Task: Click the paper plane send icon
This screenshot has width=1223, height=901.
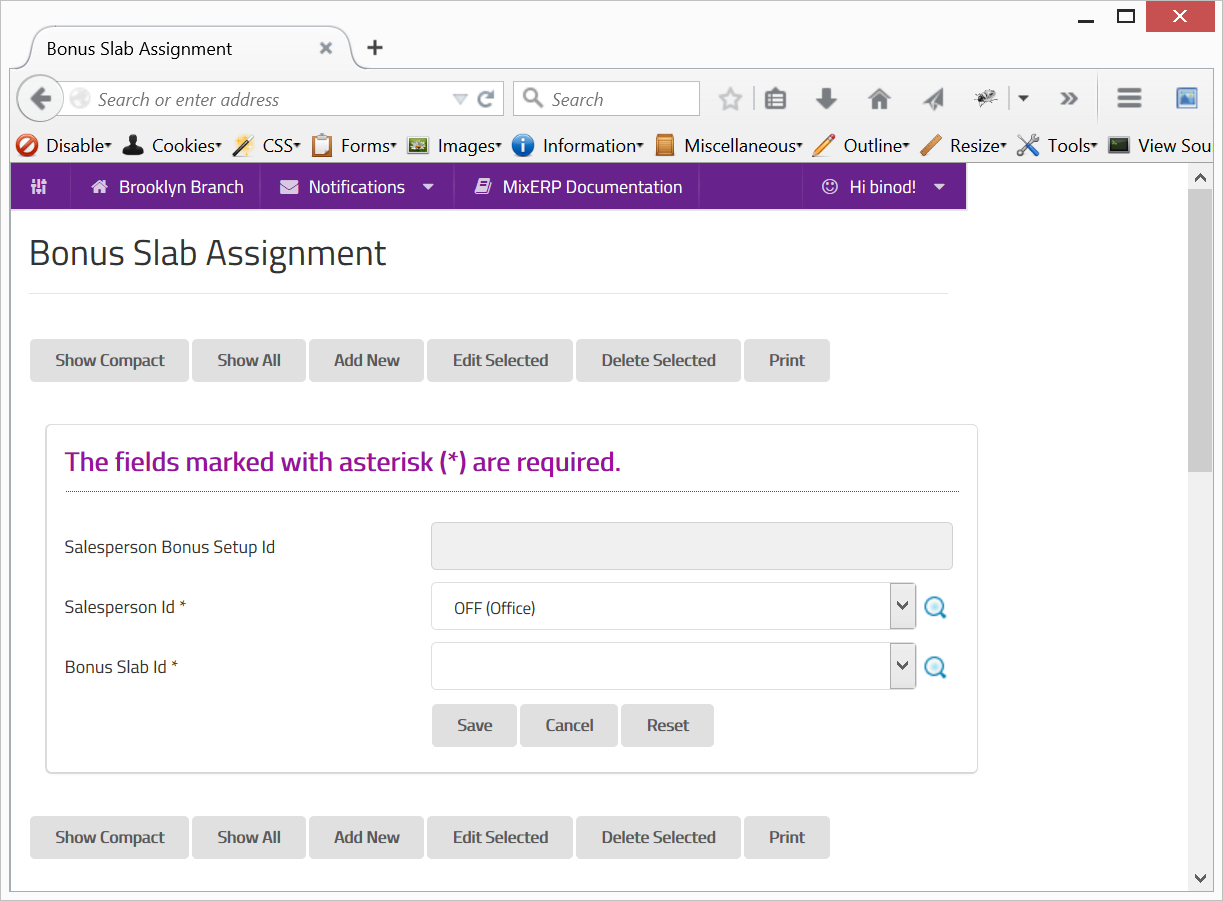Action: (933, 99)
